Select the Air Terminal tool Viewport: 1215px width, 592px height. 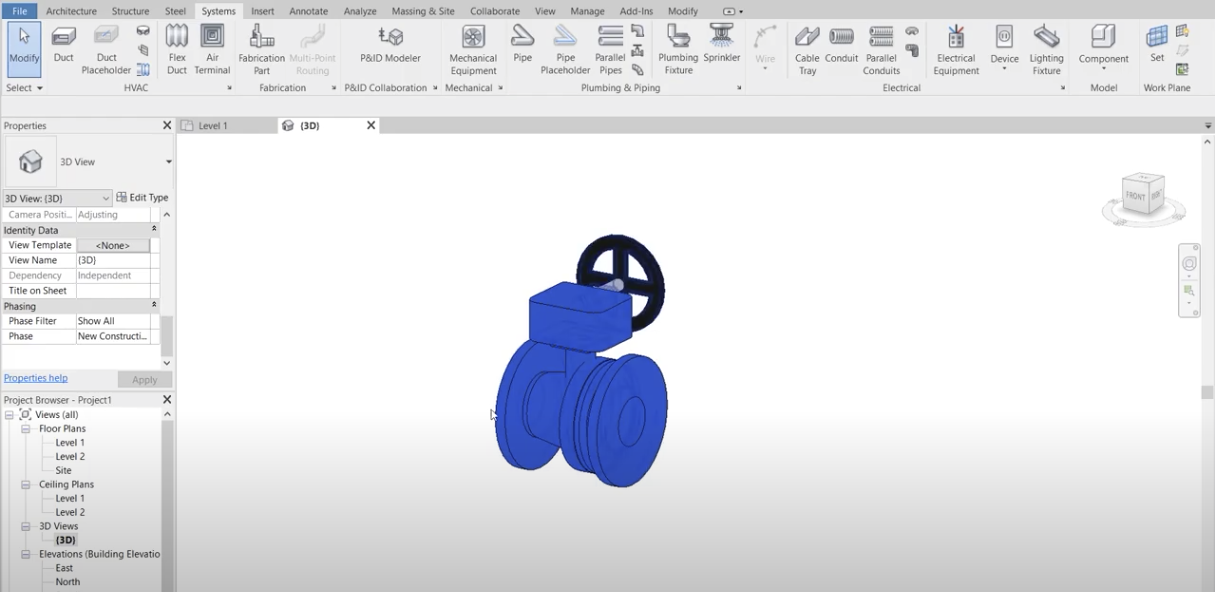point(212,48)
